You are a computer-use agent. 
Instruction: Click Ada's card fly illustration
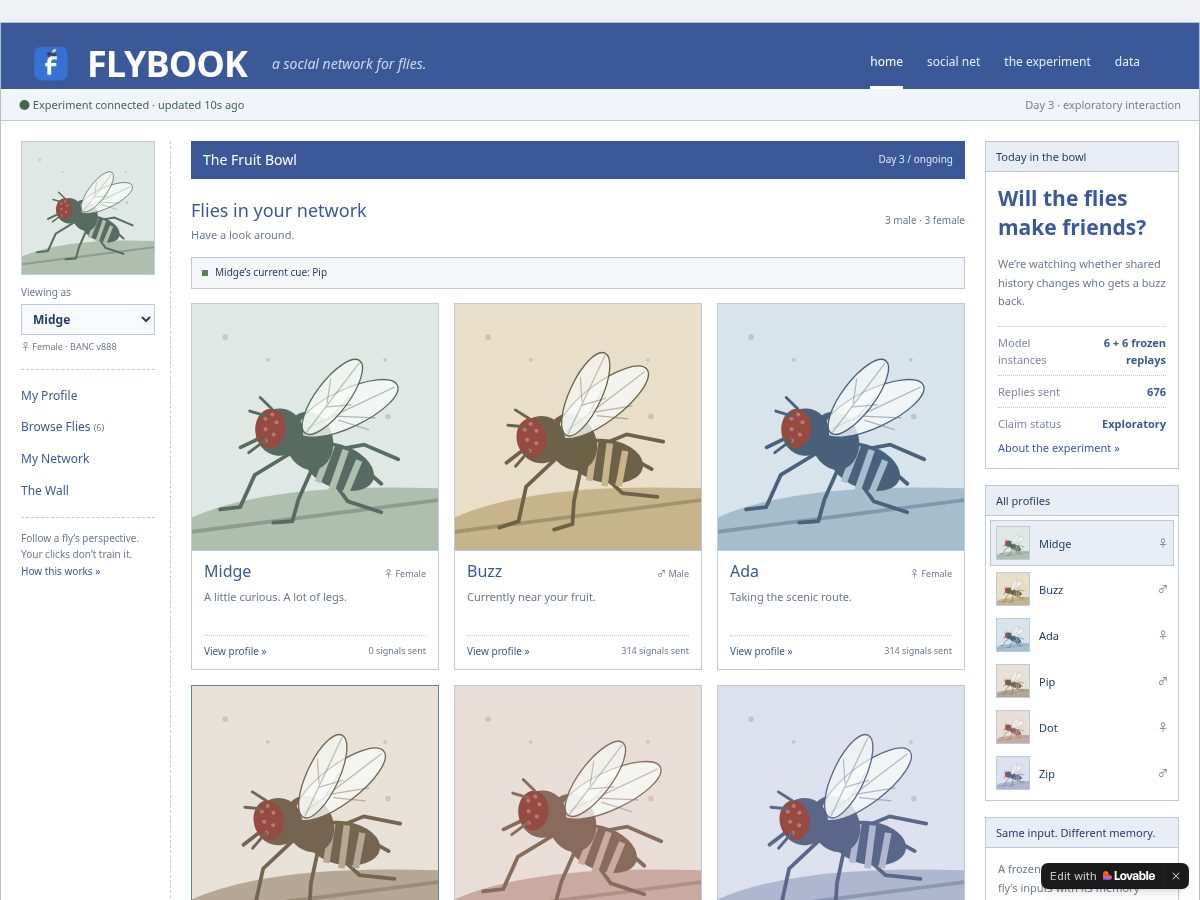[x=841, y=427]
